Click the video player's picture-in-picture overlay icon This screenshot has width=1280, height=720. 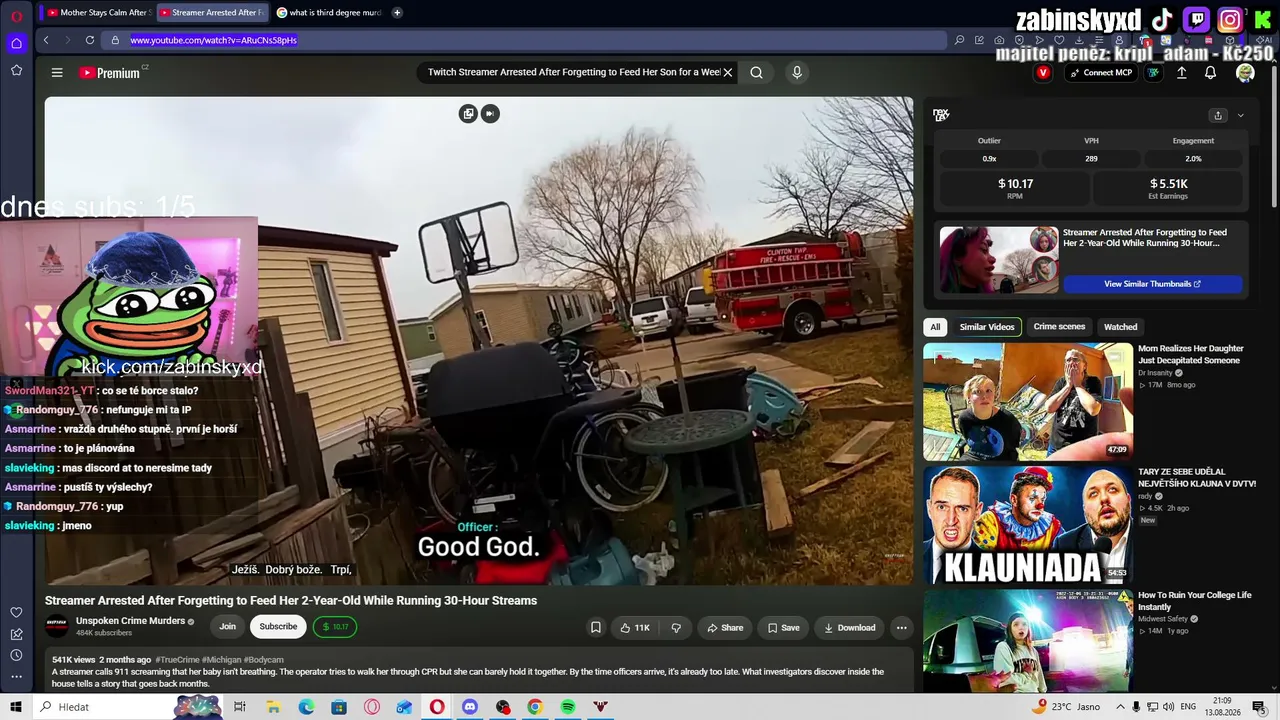[x=468, y=113]
